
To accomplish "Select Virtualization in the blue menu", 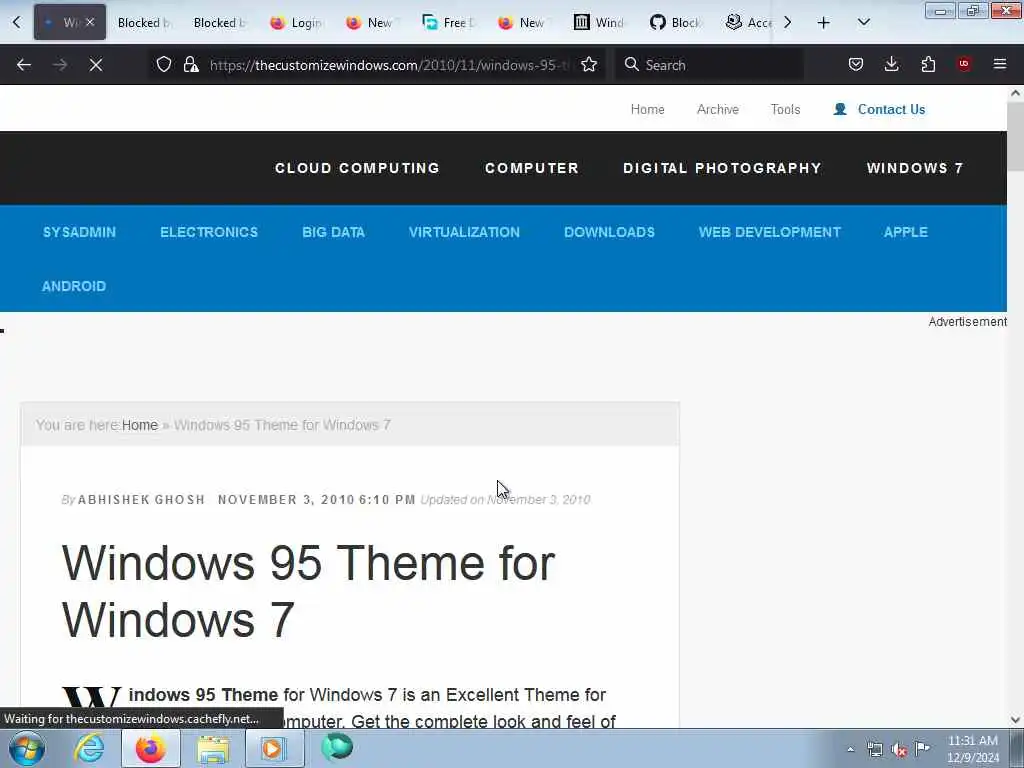I will pyautogui.click(x=464, y=232).
